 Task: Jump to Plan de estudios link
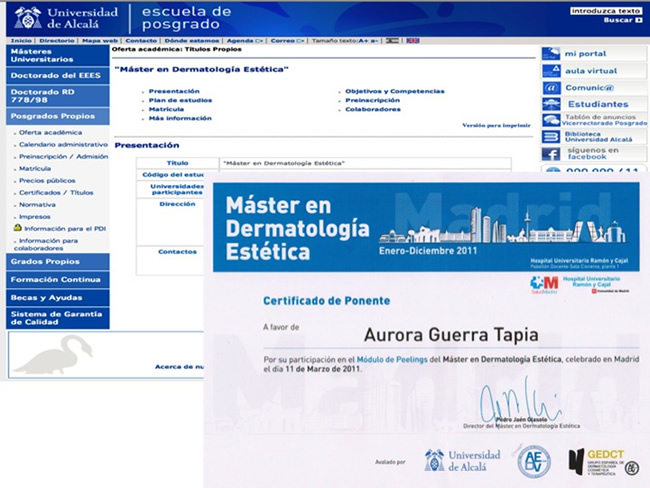[180, 100]
